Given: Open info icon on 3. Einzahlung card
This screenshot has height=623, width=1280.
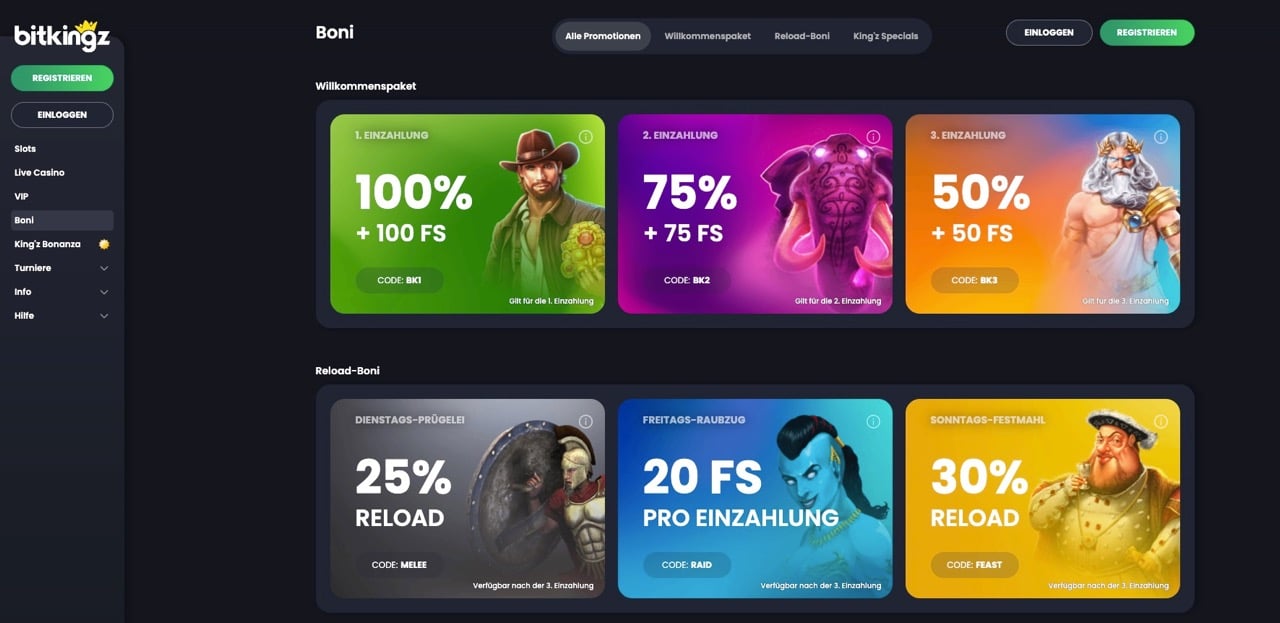Looking at the screenshot, I should pos(1161,137).
